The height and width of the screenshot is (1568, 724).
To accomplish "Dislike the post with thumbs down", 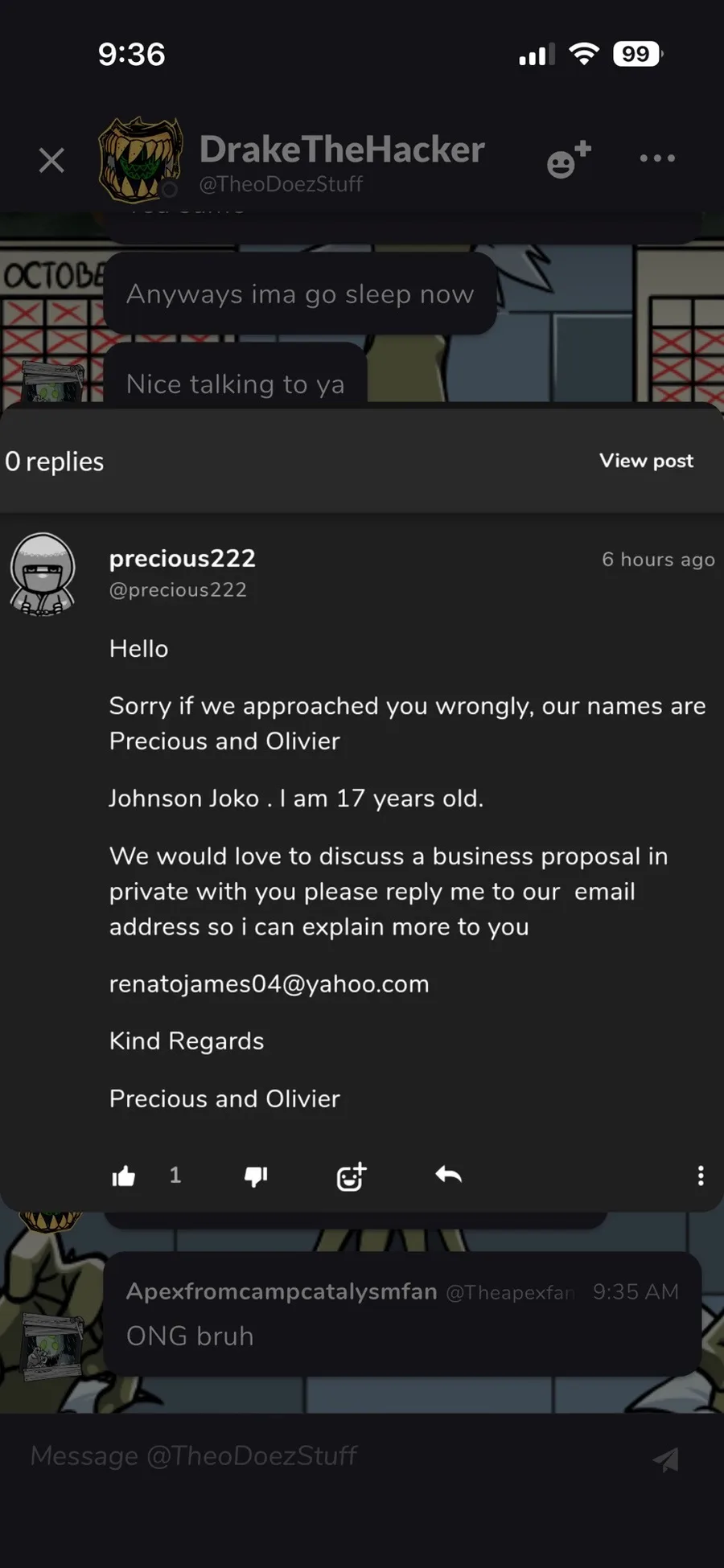I will (x=256, y=1176).
